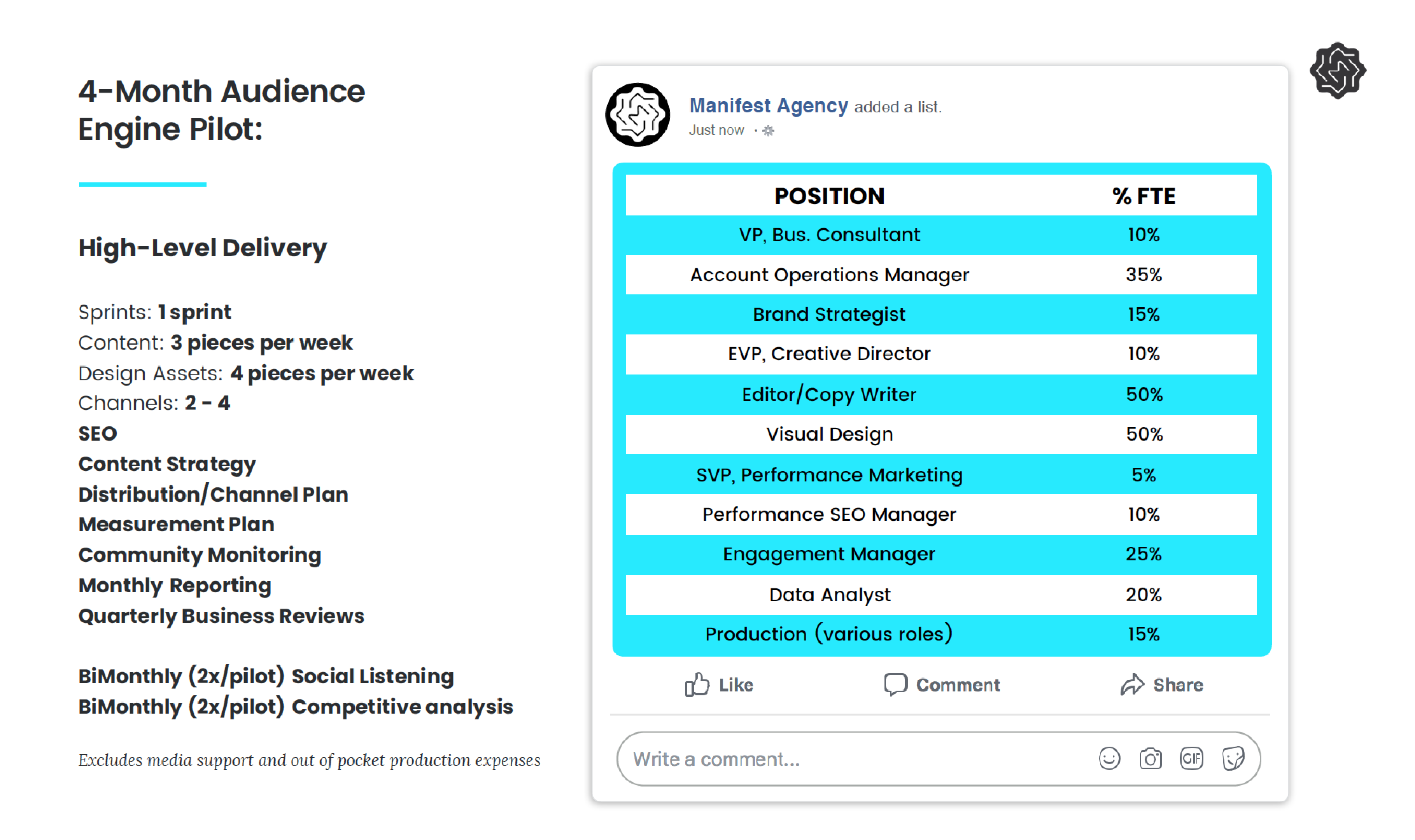Attach a photo using the camera icon
This screenshot has width=1415, height=840.
(x=1151, y=758)
